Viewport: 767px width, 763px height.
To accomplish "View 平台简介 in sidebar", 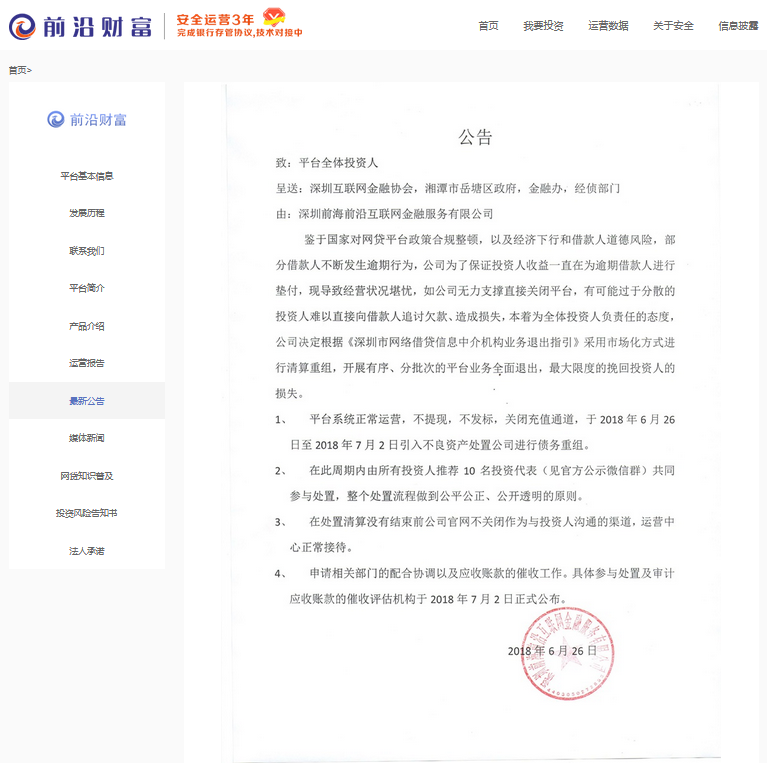I will (87, 288).
